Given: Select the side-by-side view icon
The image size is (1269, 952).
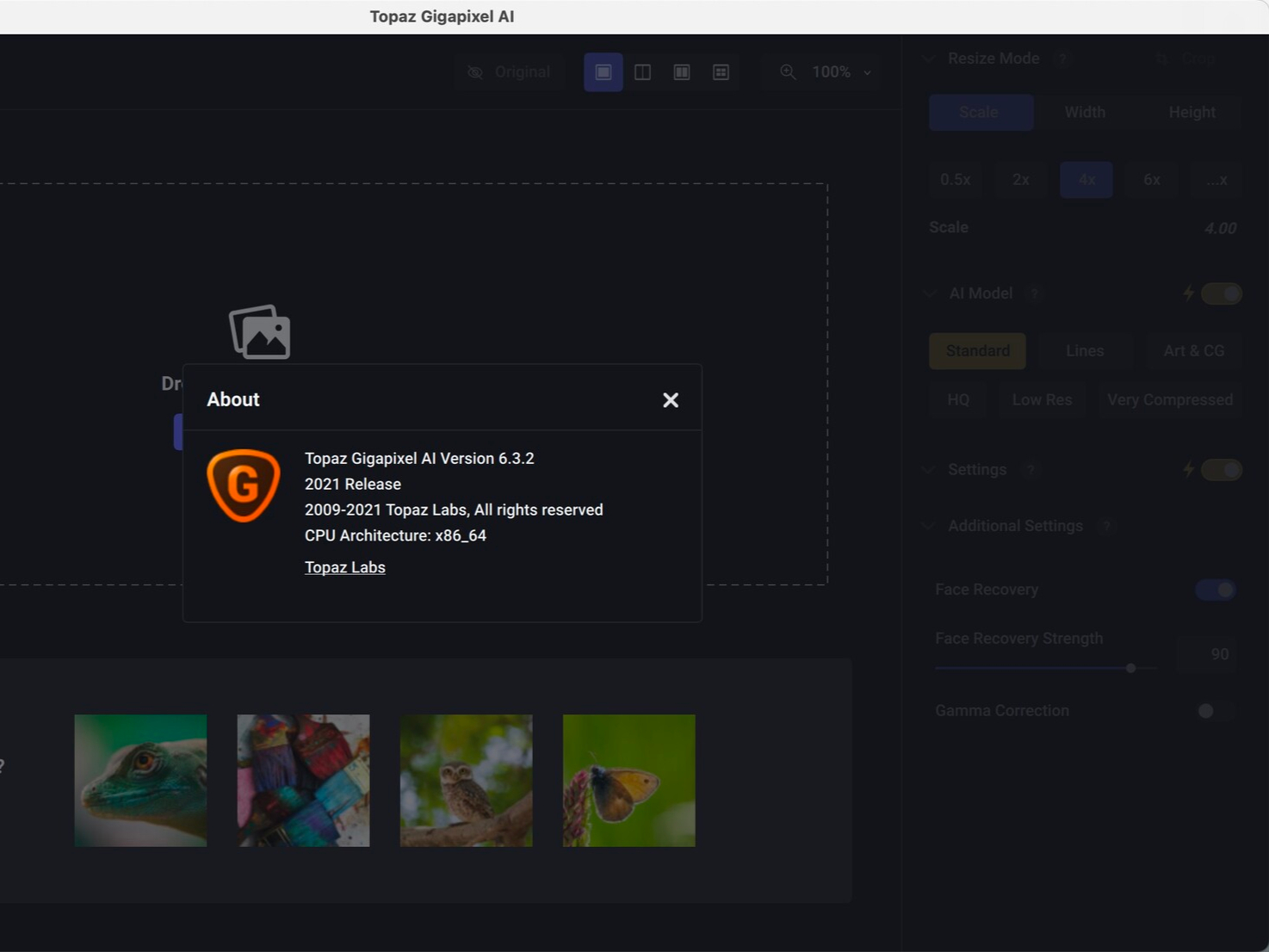Looking at the screenshot, I should coord(681,72).
